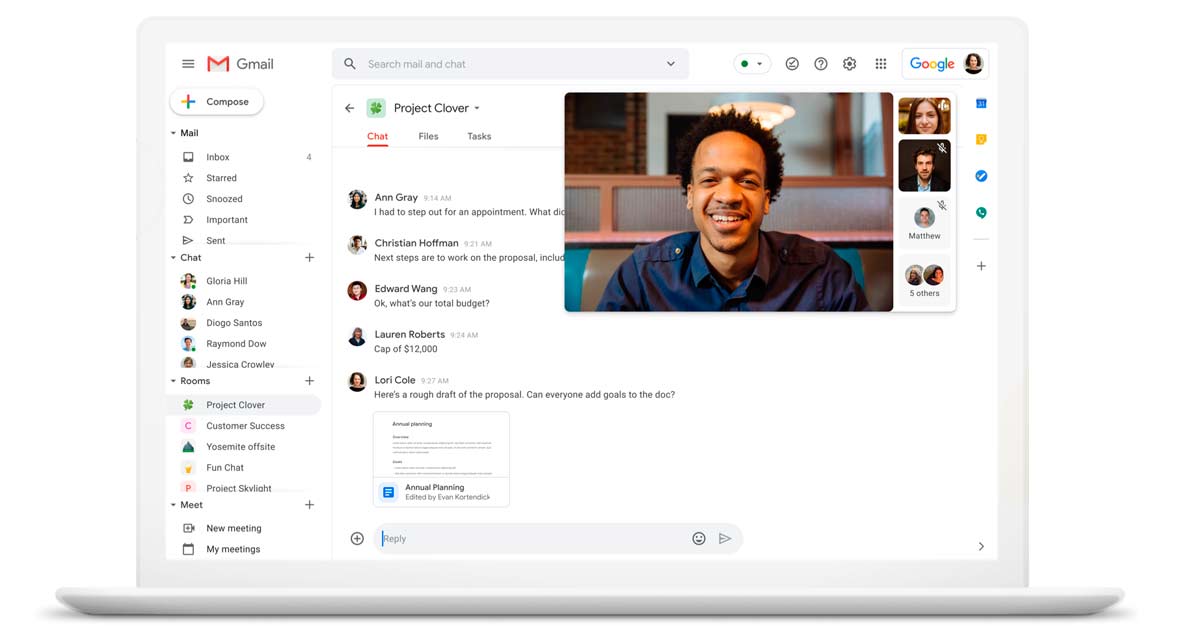
Task: Click Edward Wang's avatar
Action: tap(357, 291)
